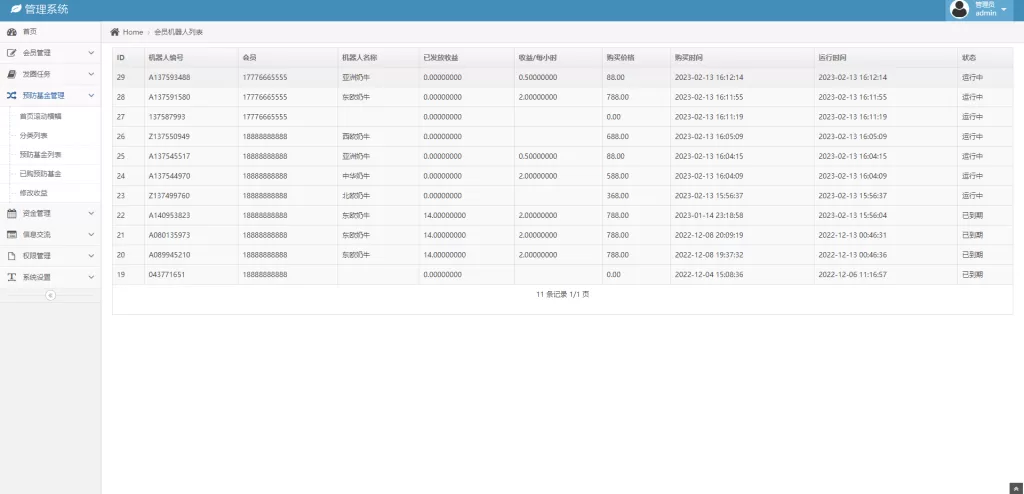Click run time 2022-12-06 11:16:57
The width and height of the screenshot is (1024, 494).
852,274
